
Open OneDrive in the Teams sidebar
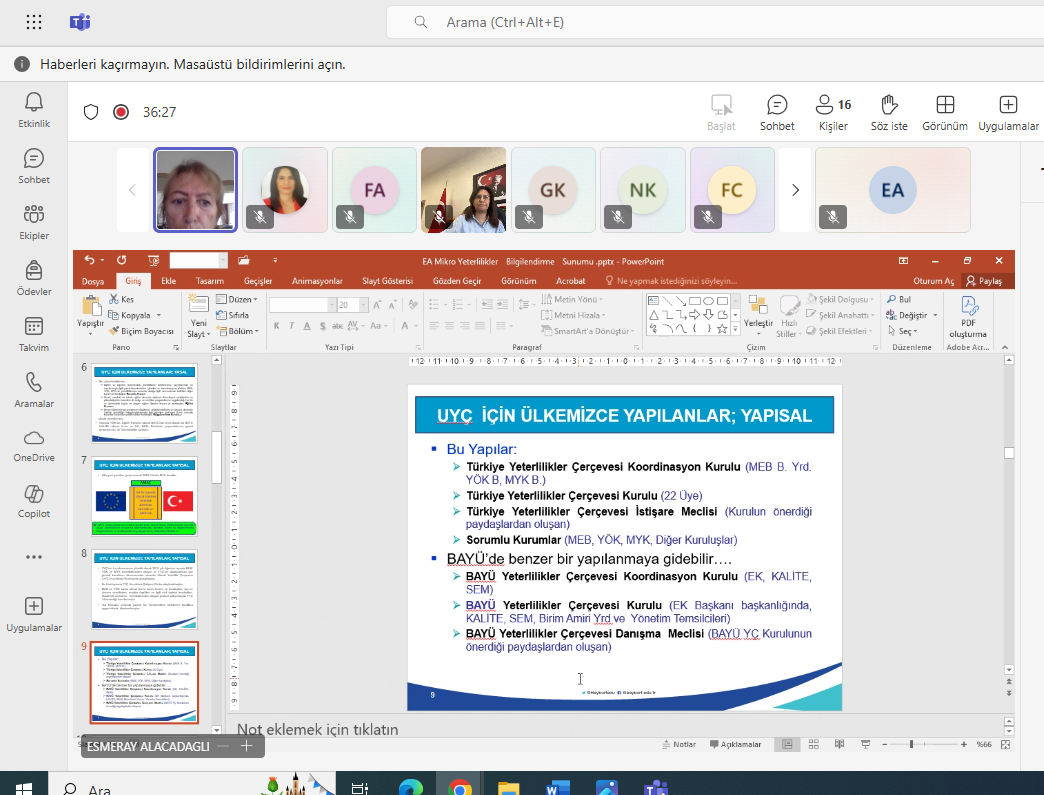(34, 445)
